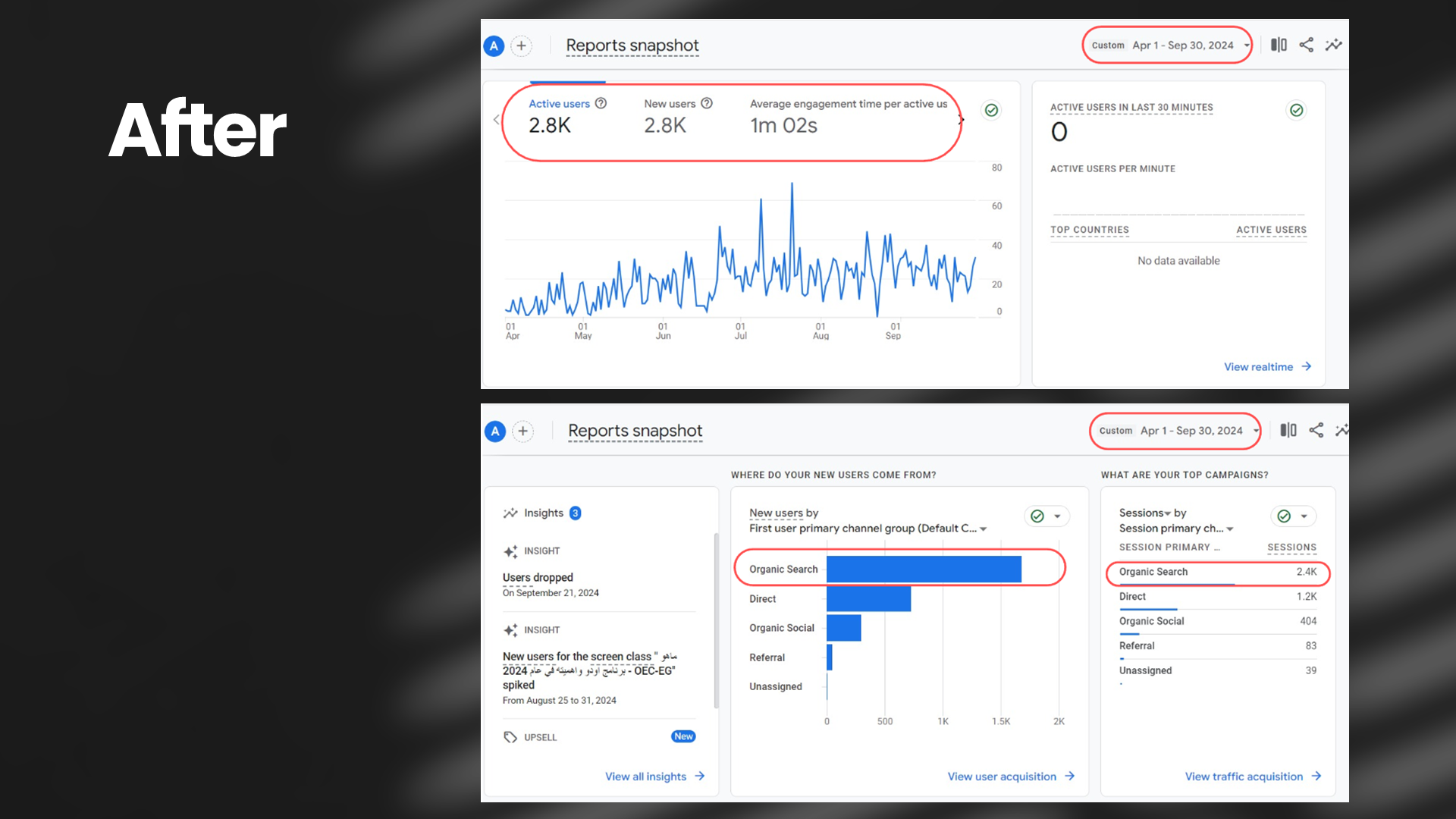
Task: Toggle green check status on Active users card
Action: [x=991, y=110]
